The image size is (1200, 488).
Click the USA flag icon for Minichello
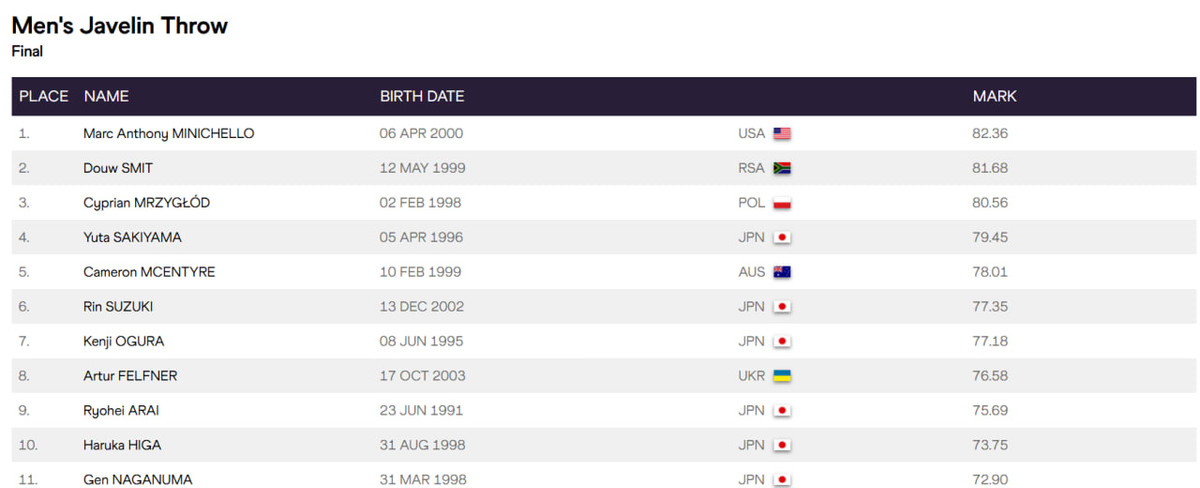pos(782,134)
